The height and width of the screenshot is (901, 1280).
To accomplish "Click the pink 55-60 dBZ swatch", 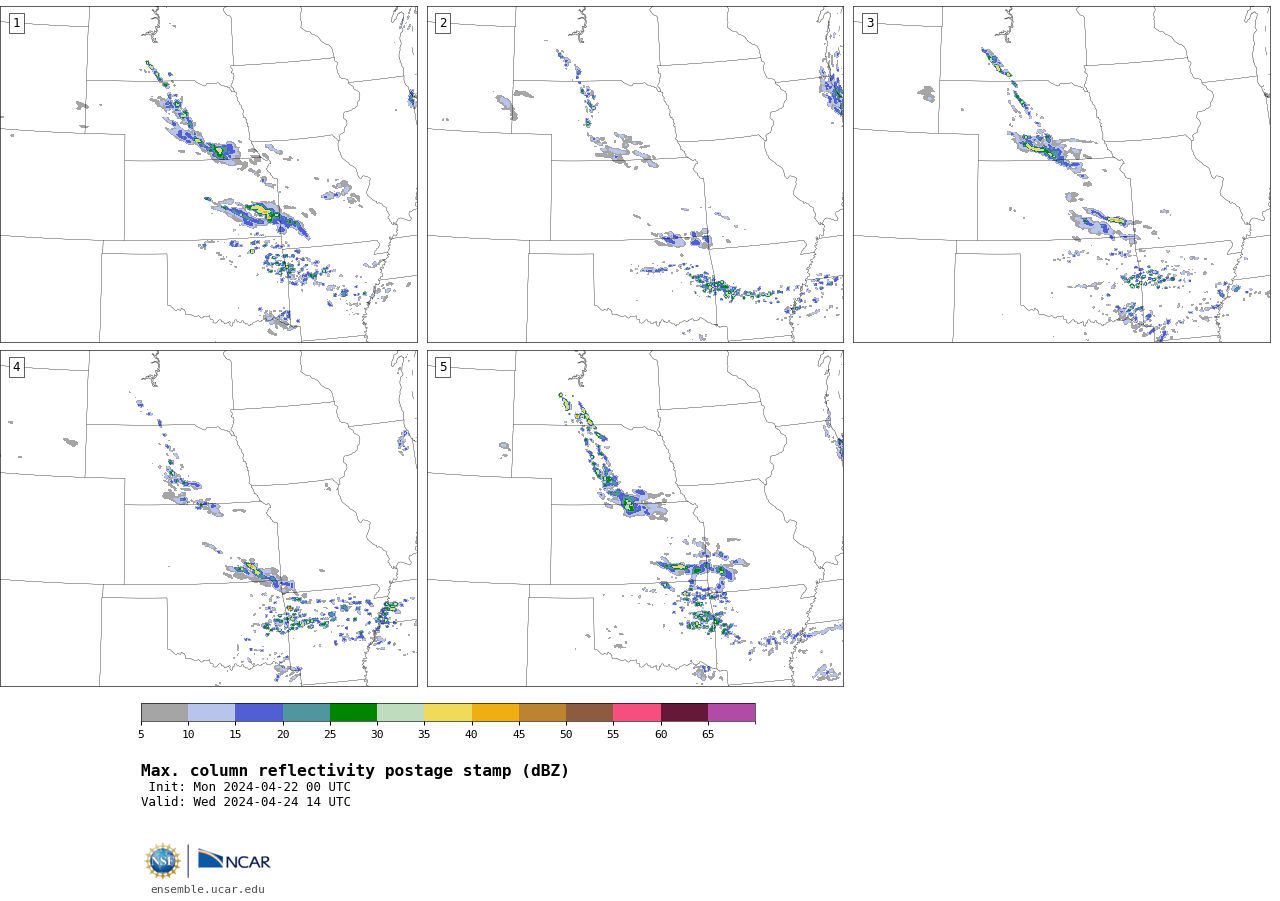I will [x=637, y=713].
